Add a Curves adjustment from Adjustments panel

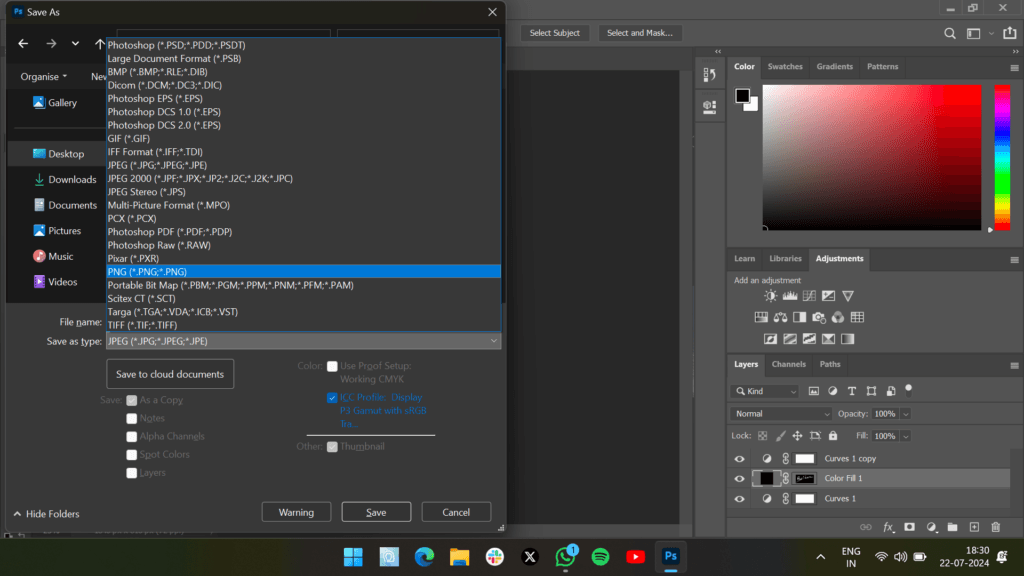[809, 296]
